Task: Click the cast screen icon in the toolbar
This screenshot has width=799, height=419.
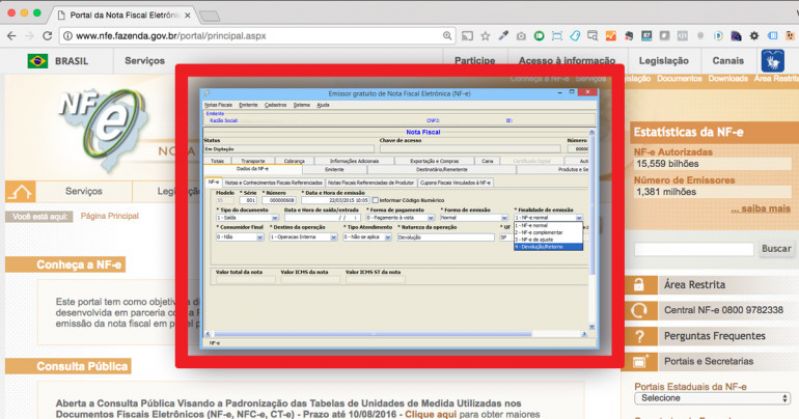Action: tap(467, 36)
